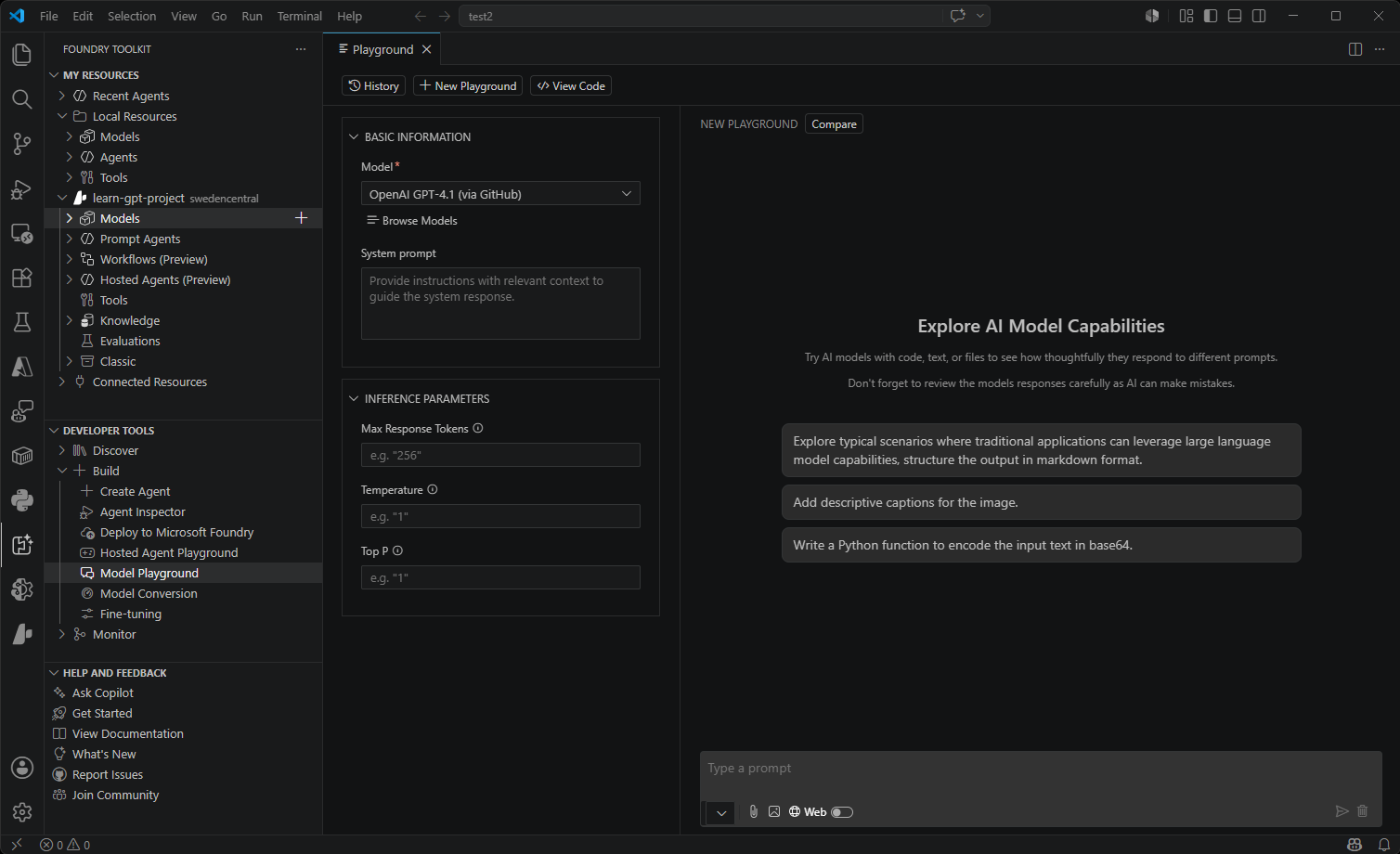Viewport: 1400px width, 854px height.
Task: Open the Model dropdown OpenAI GPT-4.1
Action: (500, 194)
